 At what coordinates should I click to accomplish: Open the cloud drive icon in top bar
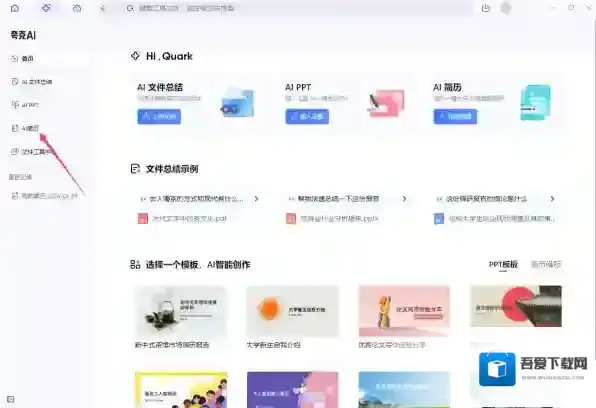(x=77, y=8)
